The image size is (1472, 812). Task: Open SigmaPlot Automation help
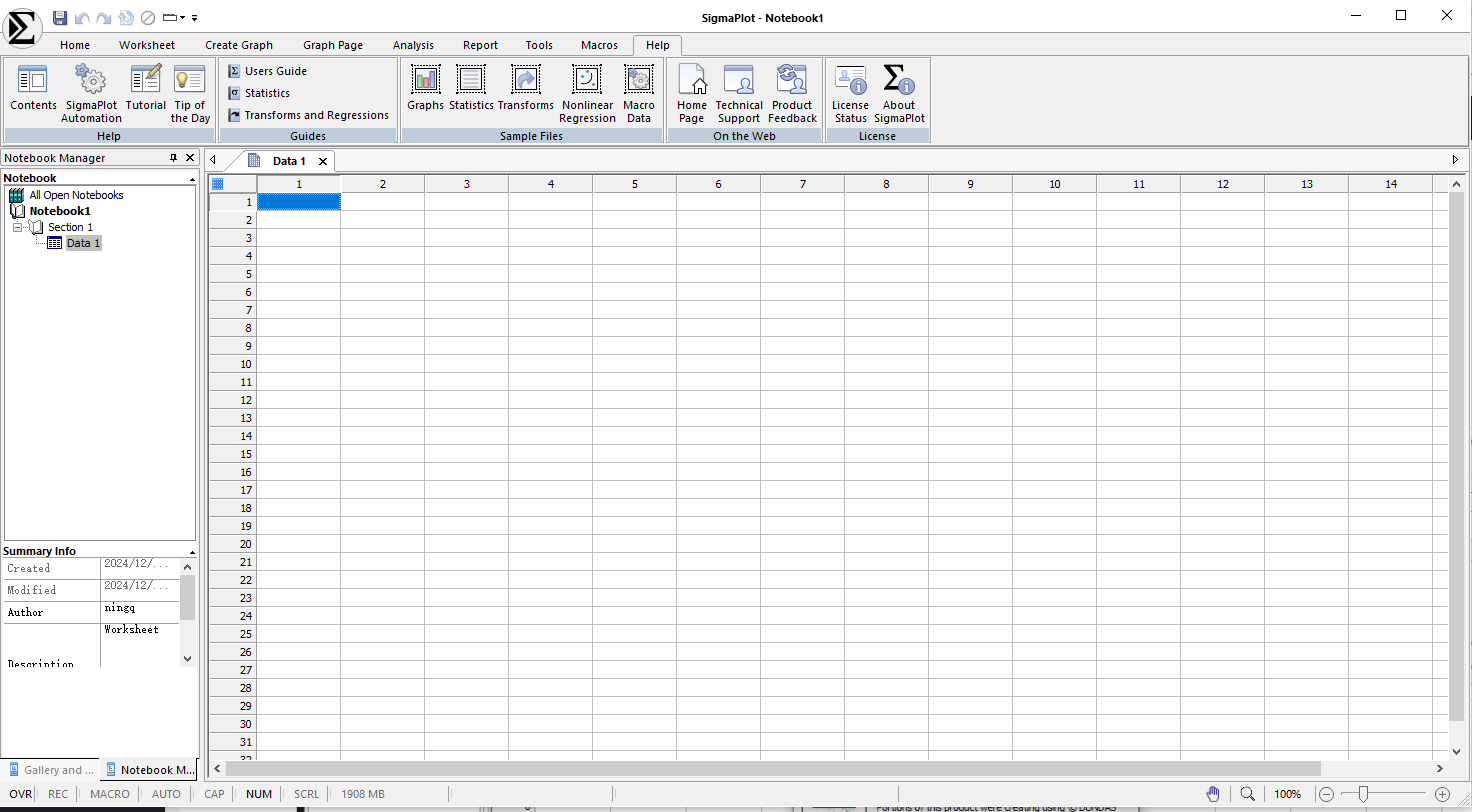pos(91,93)
